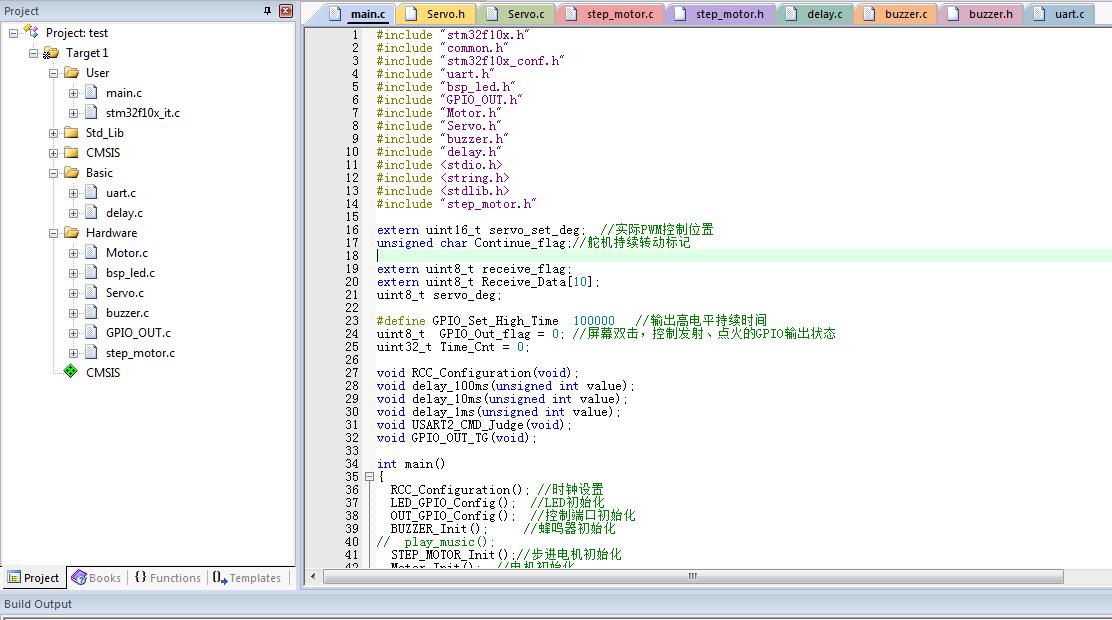The width and height of the screenshot is (1112, 620).
Task: Expand the Motor.c tree node
Action: click(73, 253)
